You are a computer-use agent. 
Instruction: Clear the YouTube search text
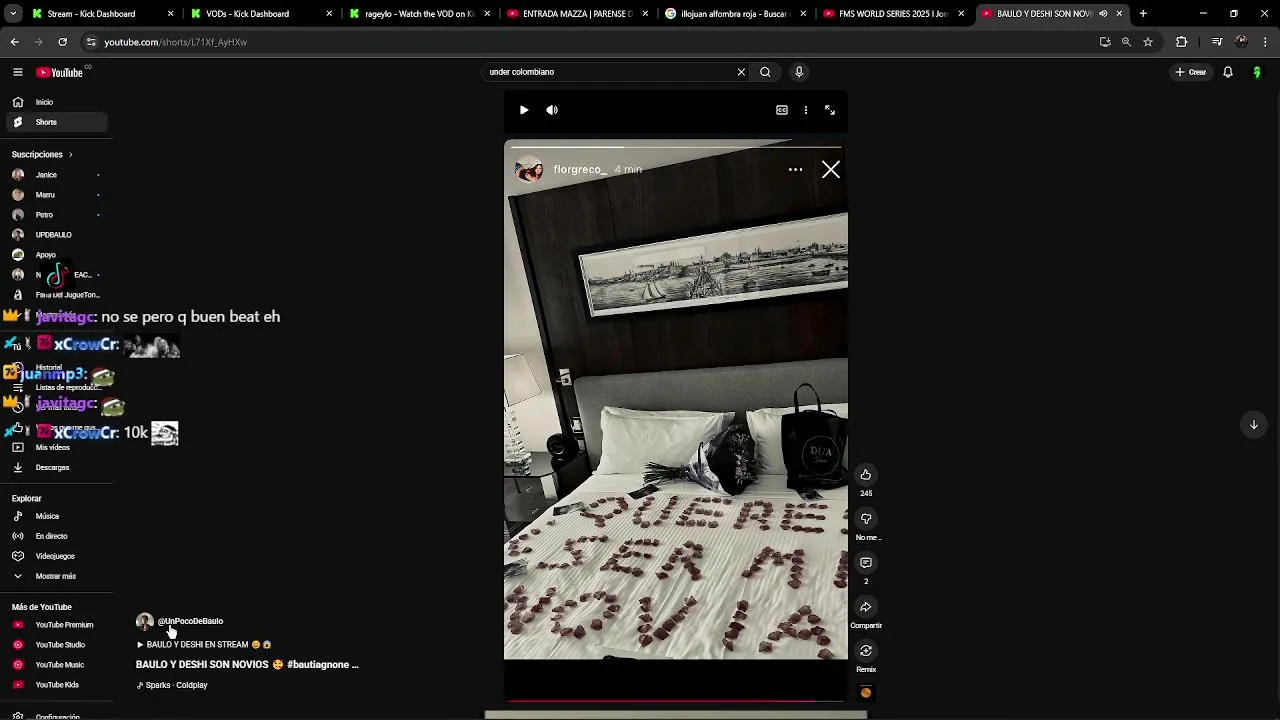point(741,72)
